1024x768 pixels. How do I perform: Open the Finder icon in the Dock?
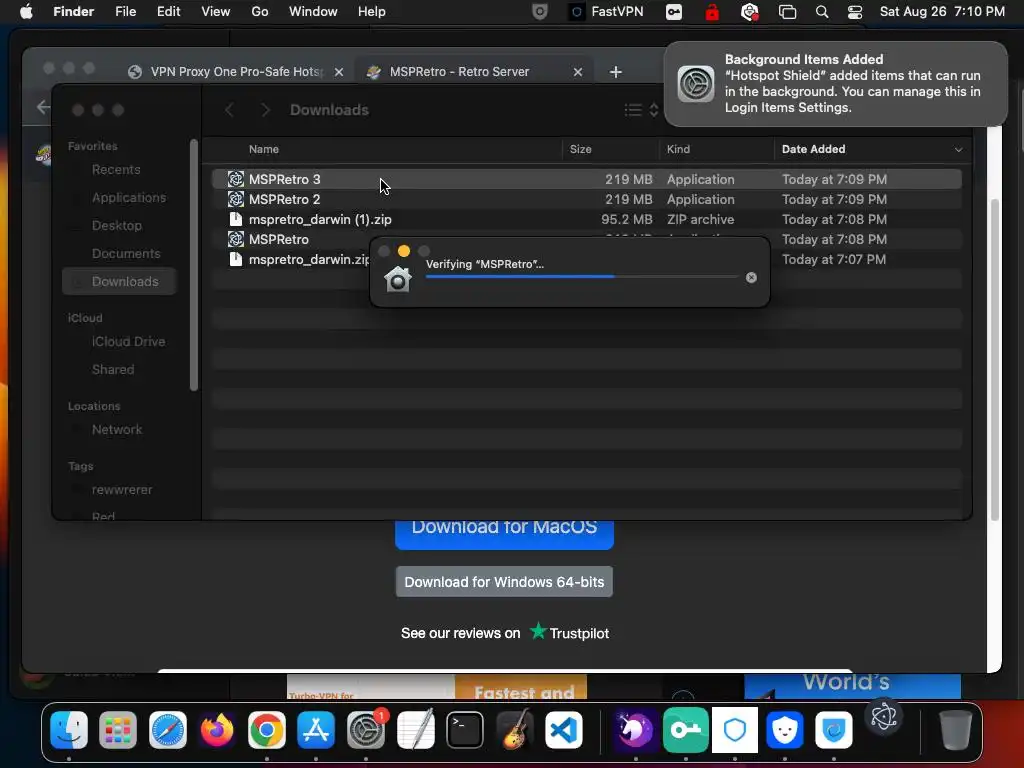tap(69, 729)
